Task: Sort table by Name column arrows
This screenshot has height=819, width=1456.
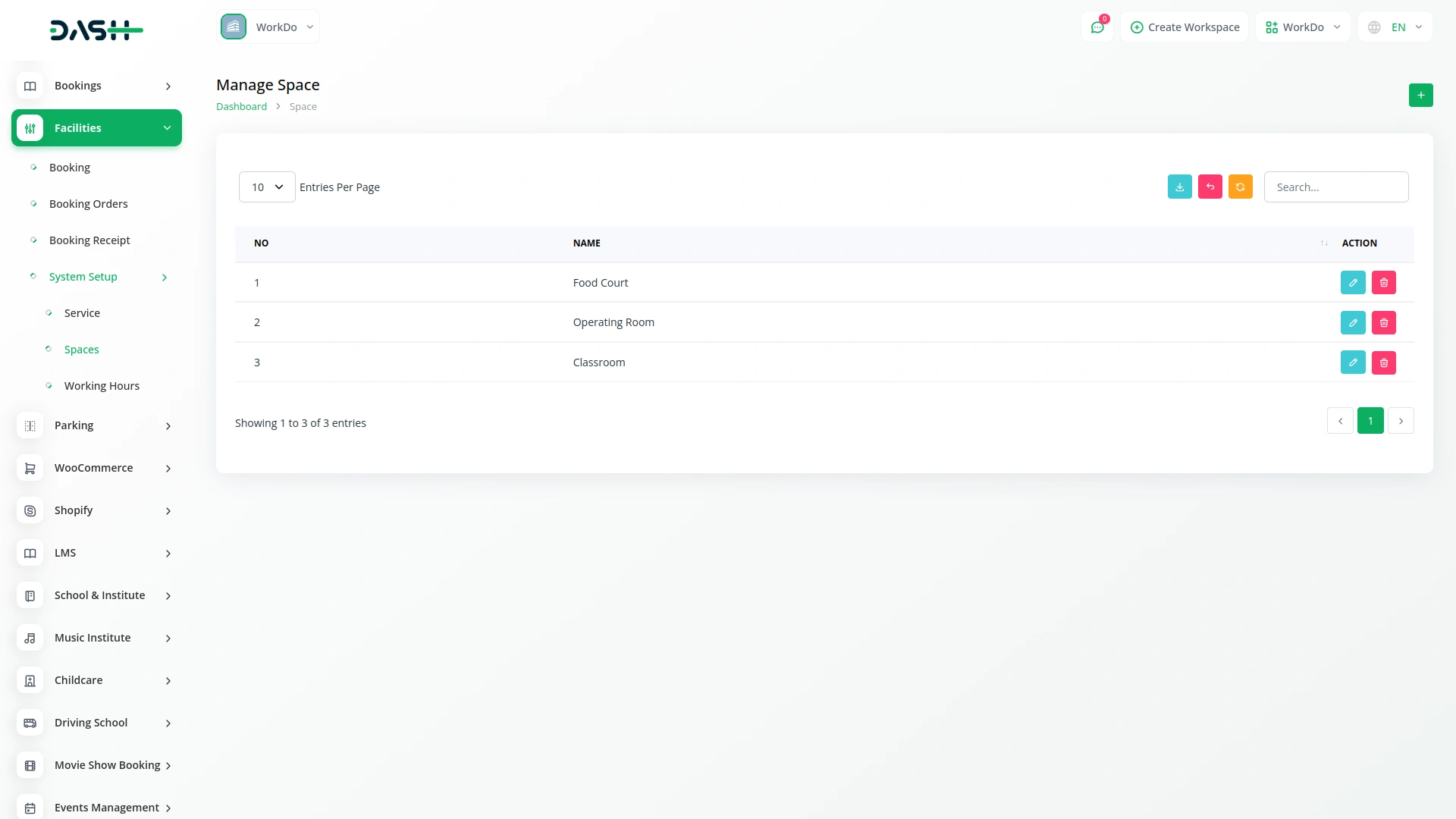Action: 1323,243
